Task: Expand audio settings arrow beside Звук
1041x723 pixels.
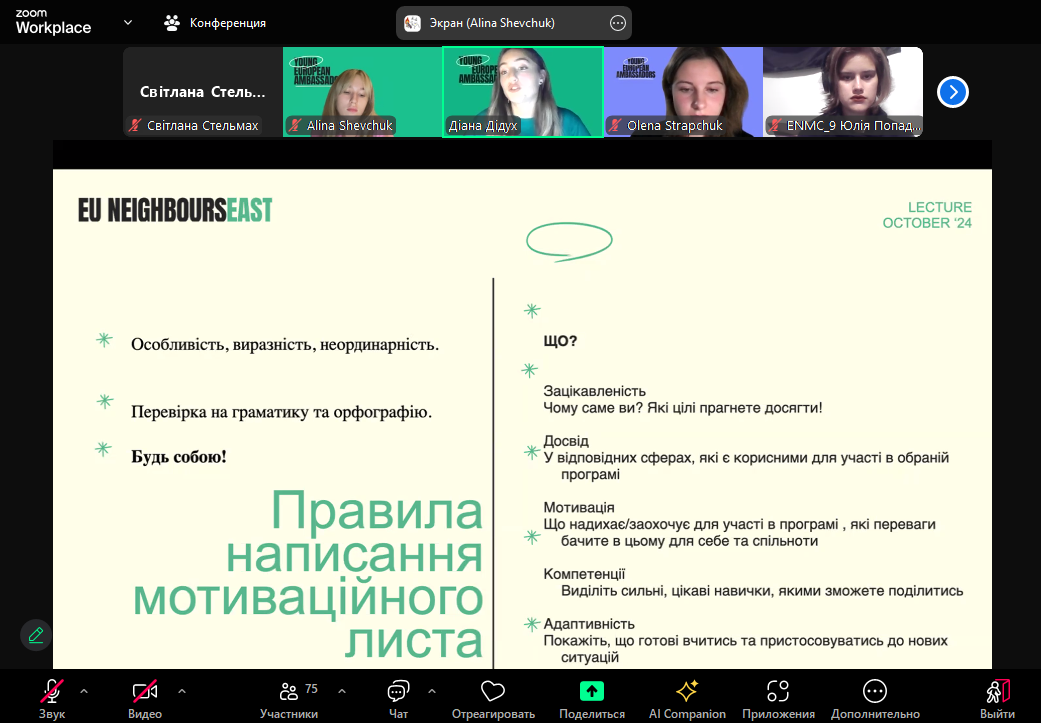Action: coord(84,690)
